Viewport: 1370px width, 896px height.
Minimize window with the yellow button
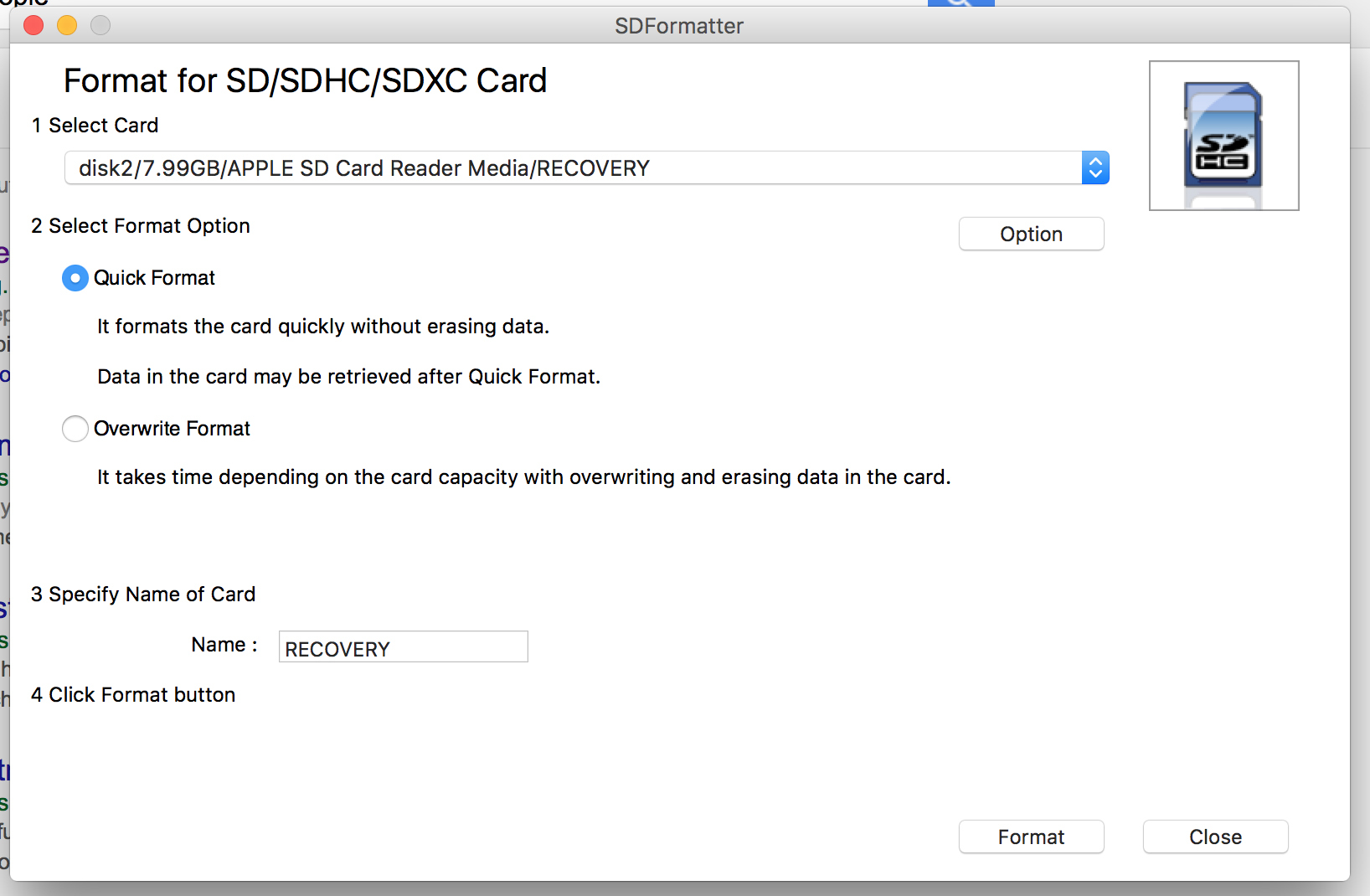(x=67, y=25)
